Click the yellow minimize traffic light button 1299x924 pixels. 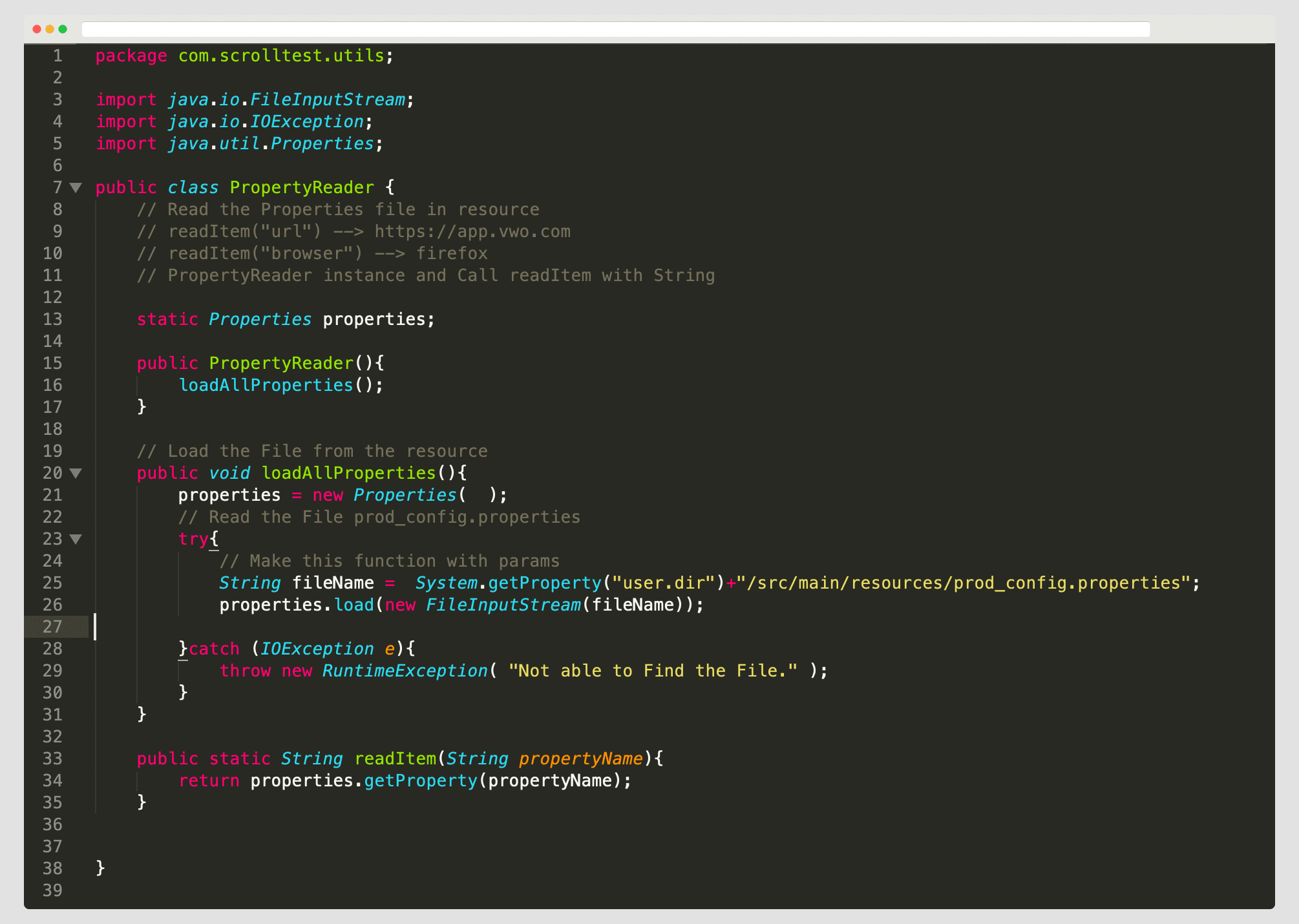point(50,29)
